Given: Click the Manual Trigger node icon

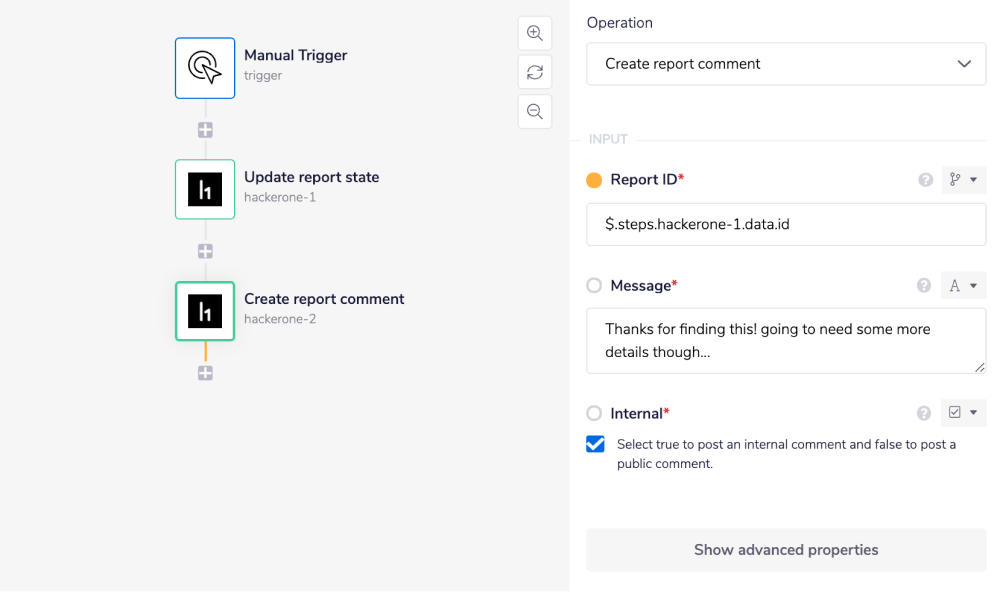Looking at the screenshot, I should pyautogui.click(x=205, y=68).
